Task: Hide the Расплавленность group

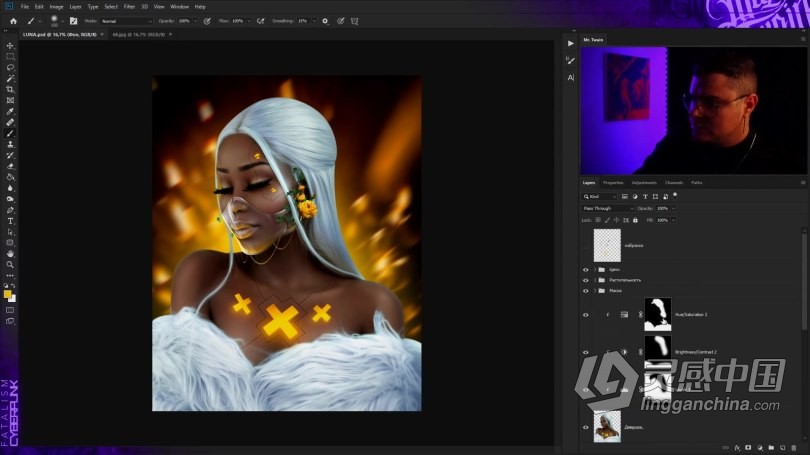Action: [x=585, y=280]
